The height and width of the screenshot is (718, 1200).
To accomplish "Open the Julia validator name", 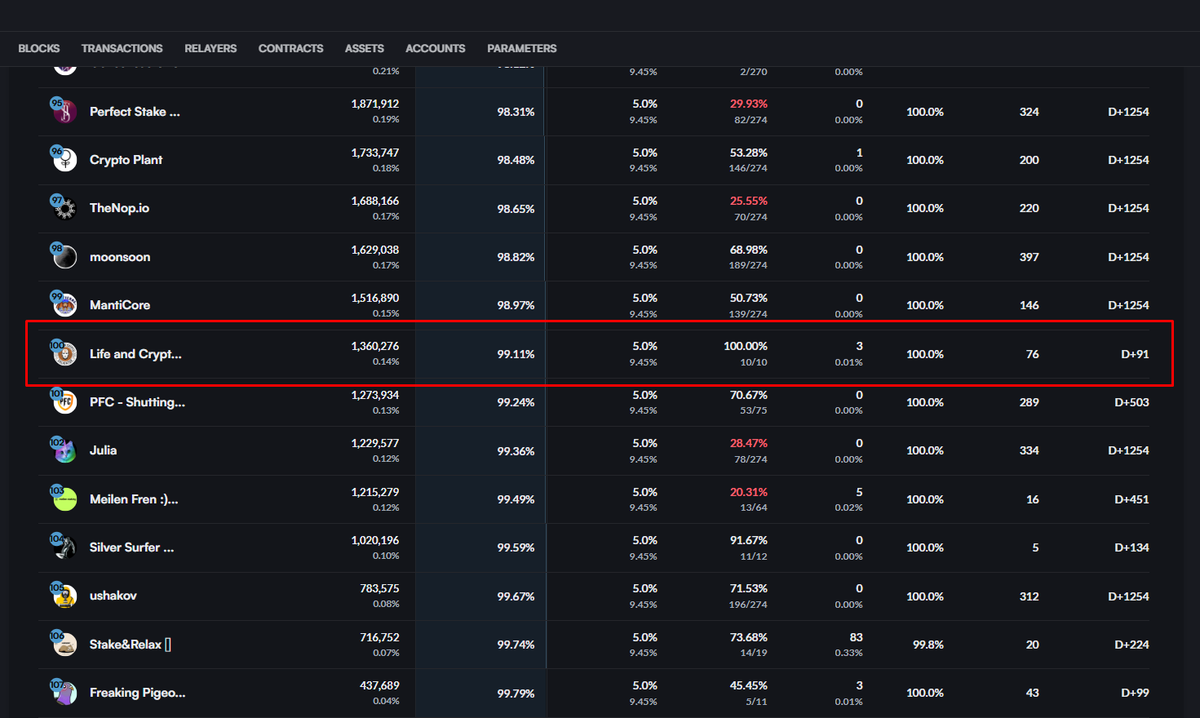I will (x=103, y=450).
